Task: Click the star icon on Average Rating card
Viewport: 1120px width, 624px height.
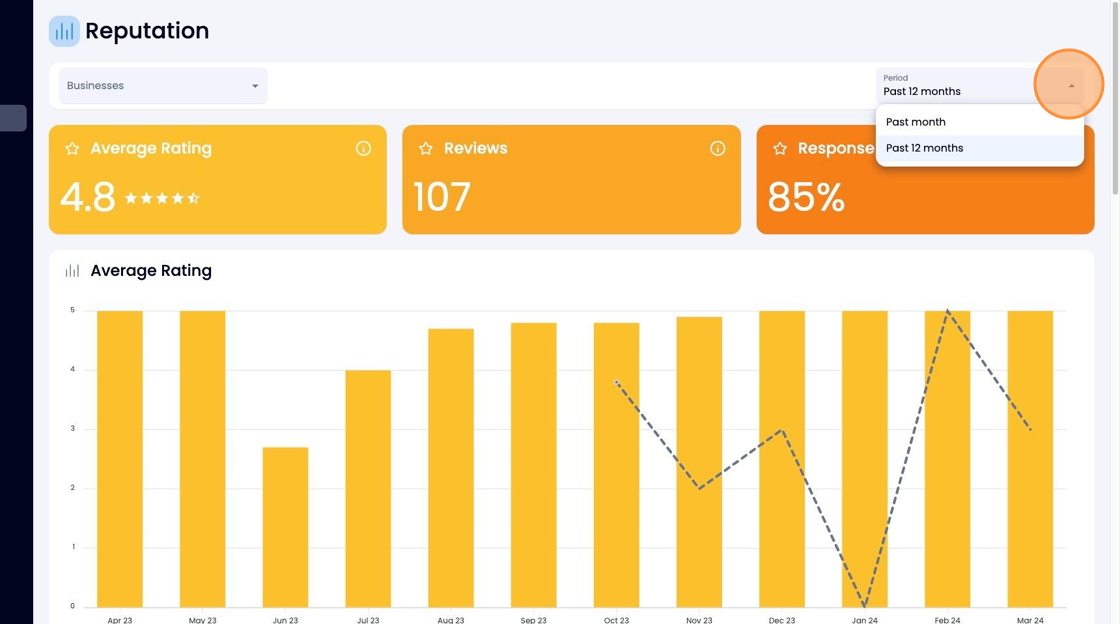Action: coord(72,149)
